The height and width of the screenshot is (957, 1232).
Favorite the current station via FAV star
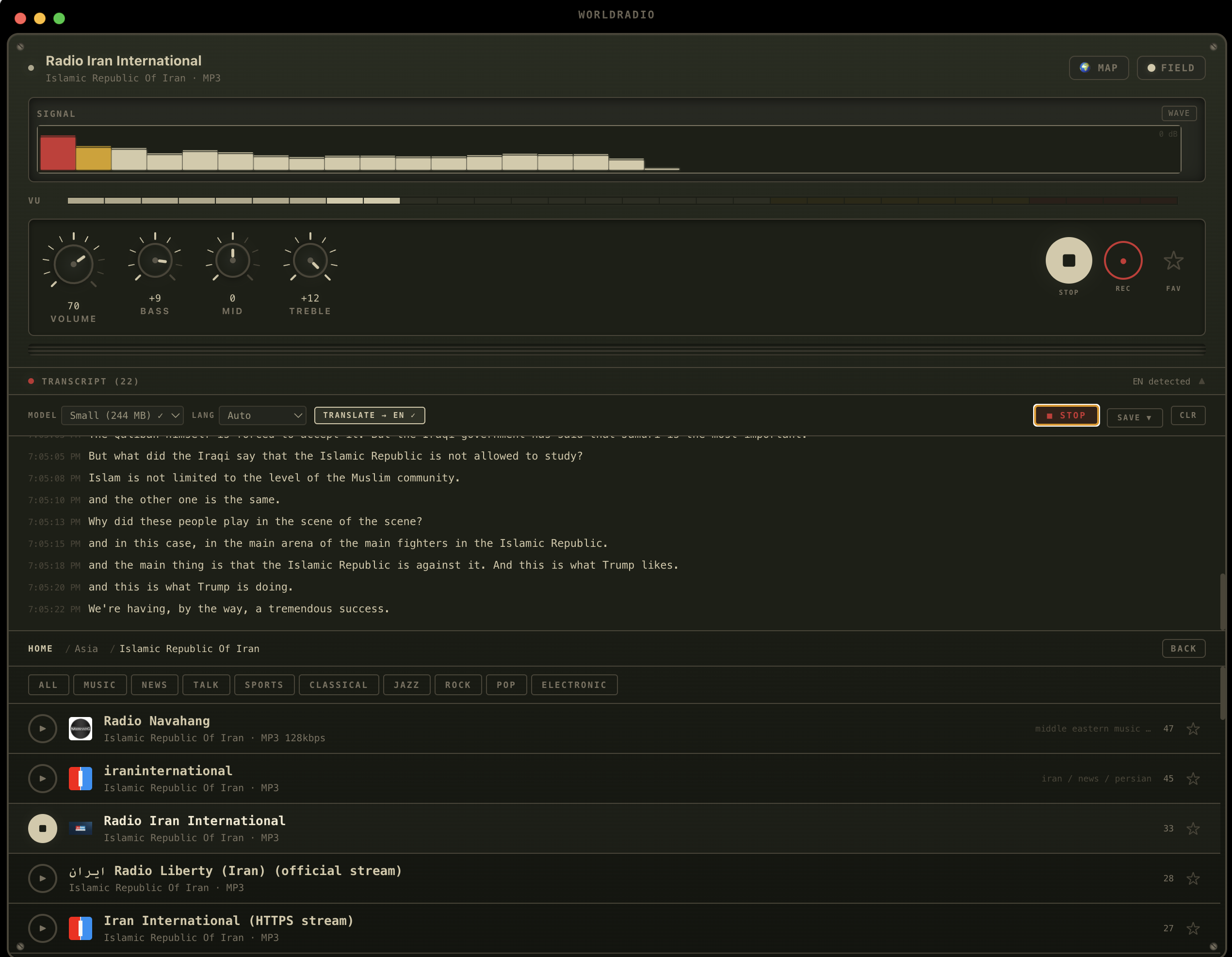(1173, 260)
